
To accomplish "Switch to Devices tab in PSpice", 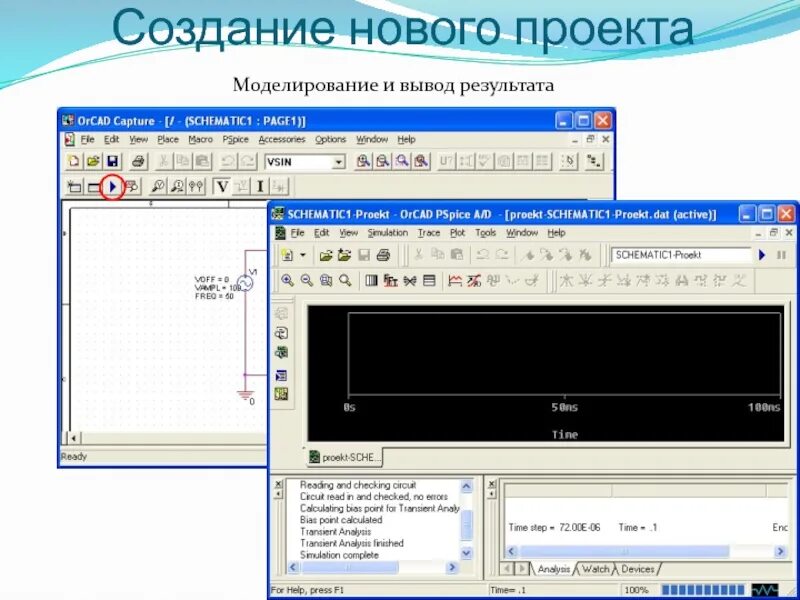I will coord(637,569).
